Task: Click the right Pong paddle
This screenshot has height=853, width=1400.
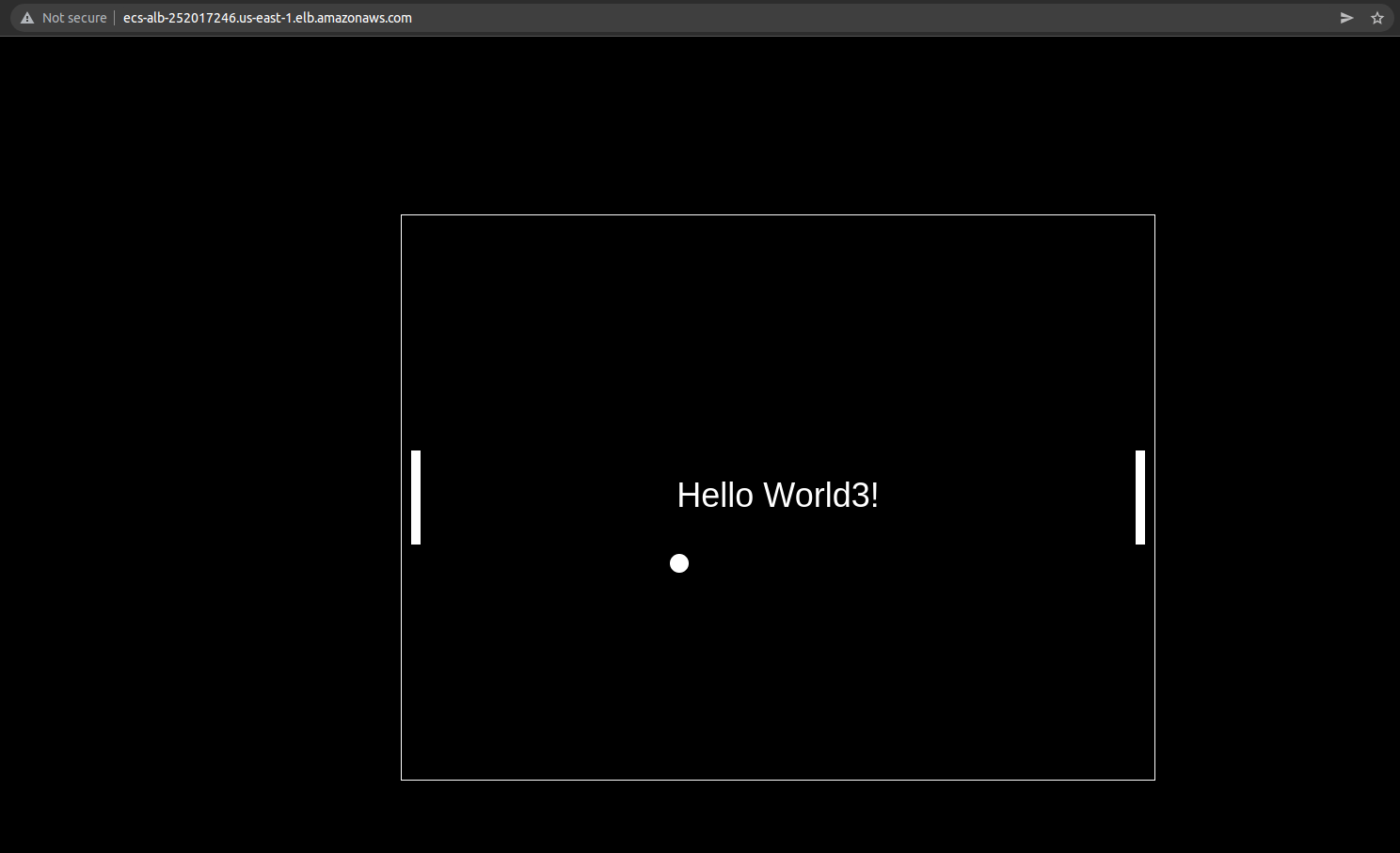Action: 1140,498
